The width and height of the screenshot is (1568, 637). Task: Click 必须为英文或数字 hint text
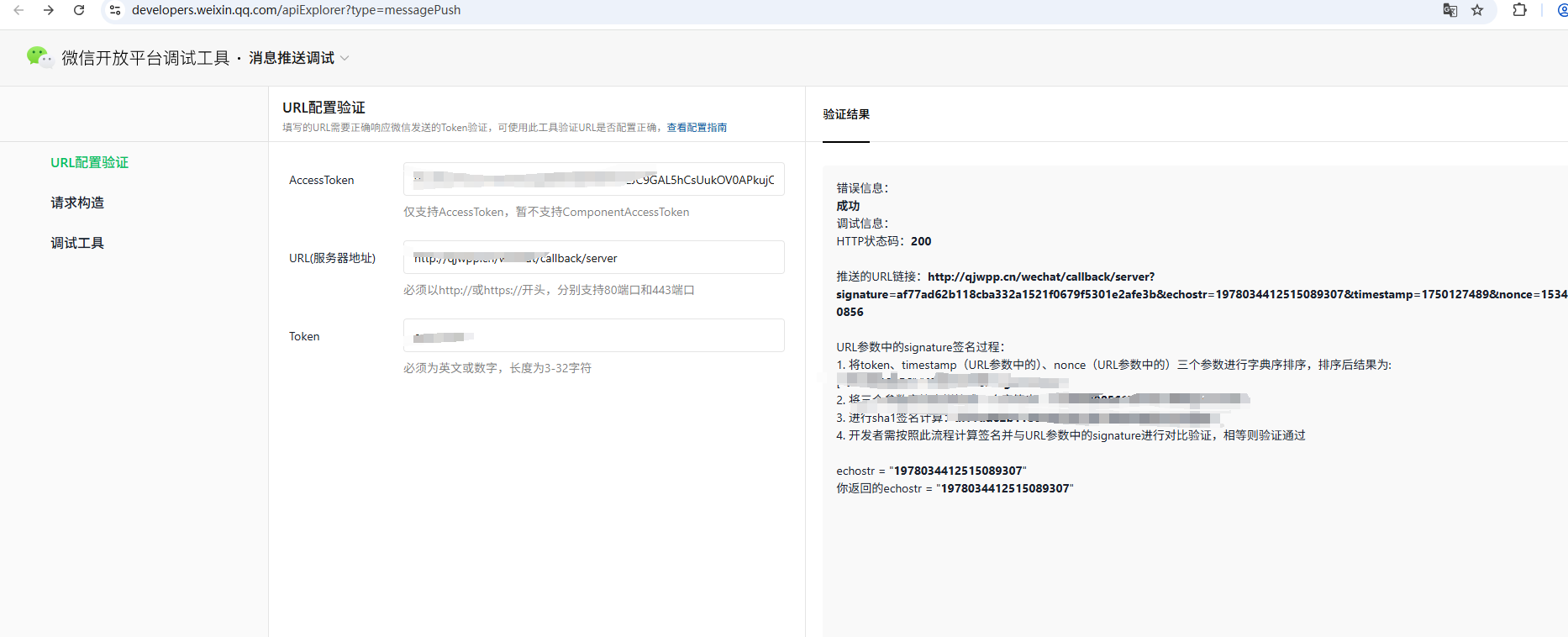click(x=497, y=368)
